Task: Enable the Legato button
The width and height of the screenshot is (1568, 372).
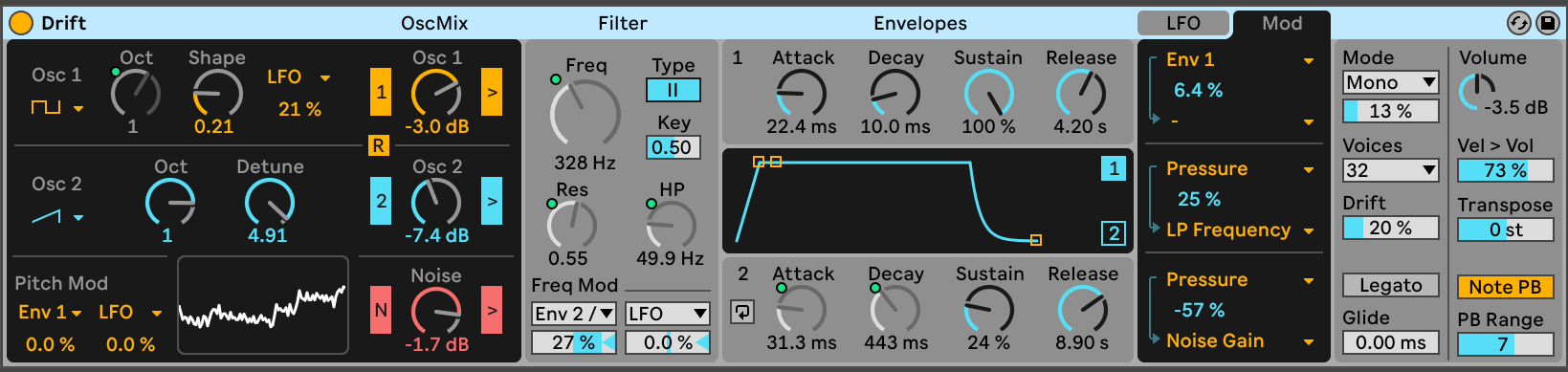Action: click(1391, 285)
